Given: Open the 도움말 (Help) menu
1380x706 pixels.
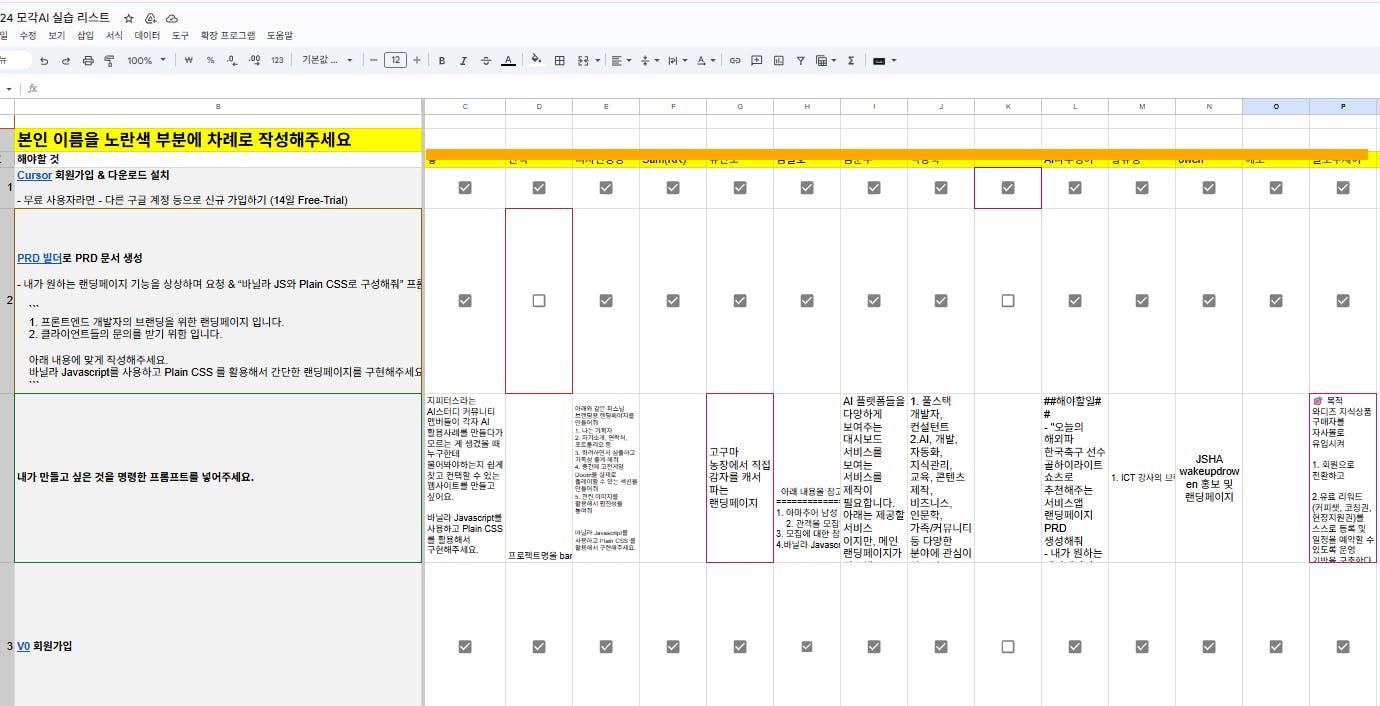Looking at the screenshot, I should (280, 35).
